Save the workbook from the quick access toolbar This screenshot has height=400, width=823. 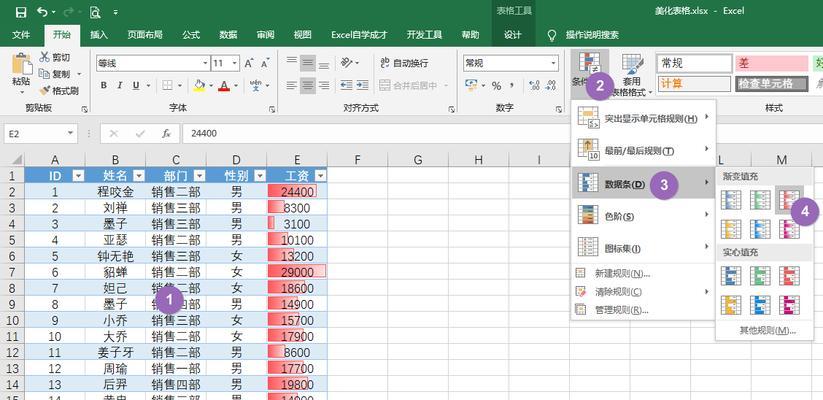(x=20, y=12)
